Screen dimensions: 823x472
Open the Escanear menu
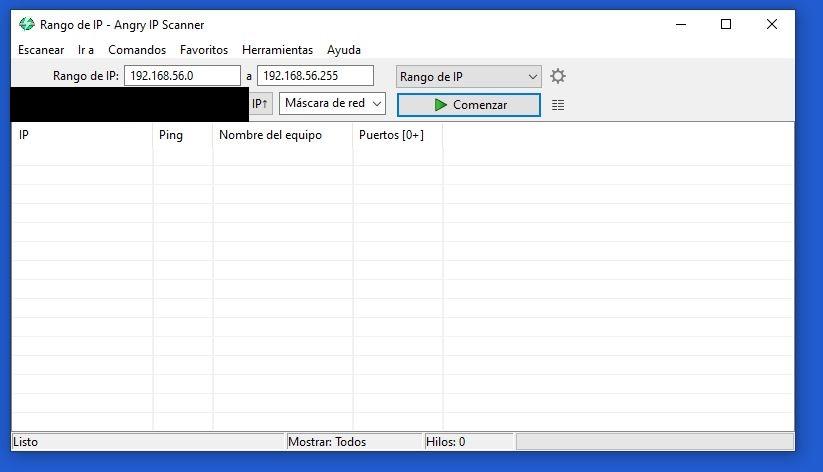41,50
